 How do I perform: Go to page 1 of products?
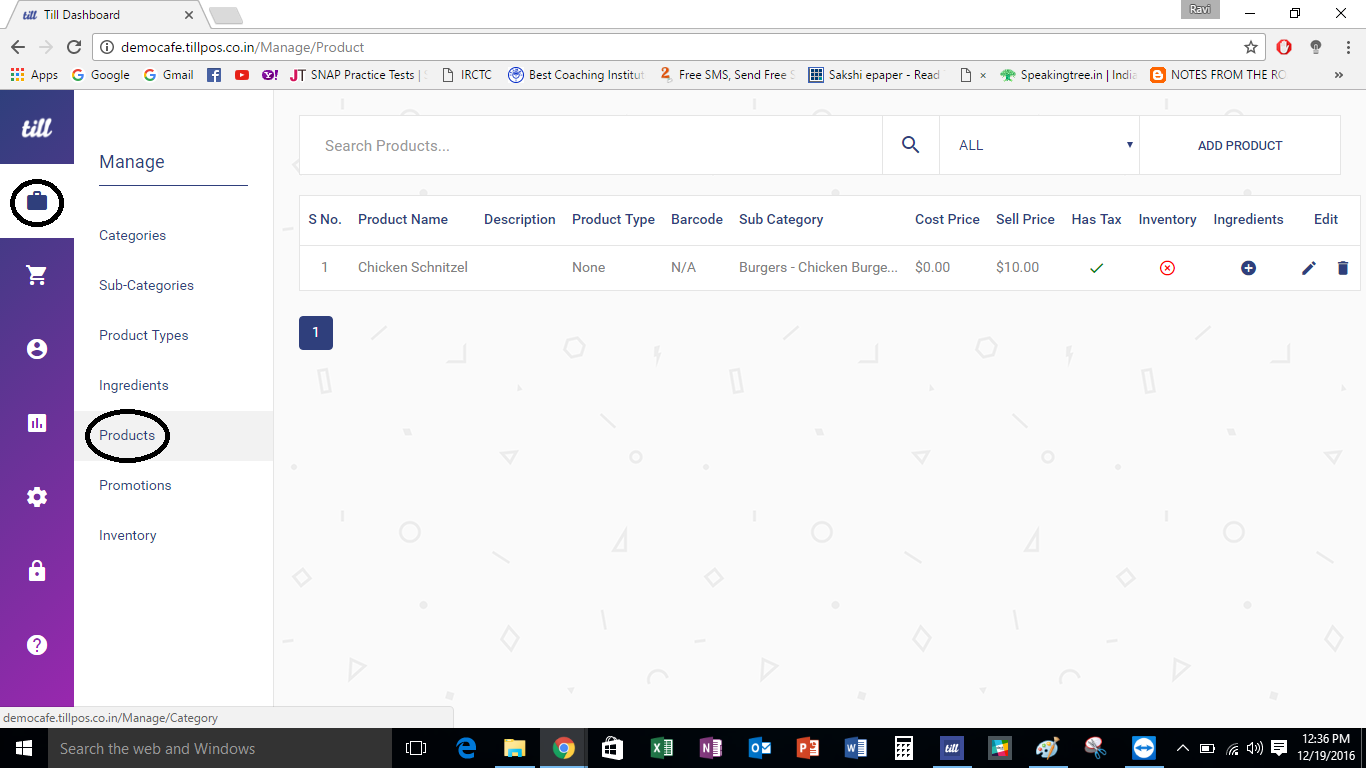pyautogui.click(x=316, y=333)
